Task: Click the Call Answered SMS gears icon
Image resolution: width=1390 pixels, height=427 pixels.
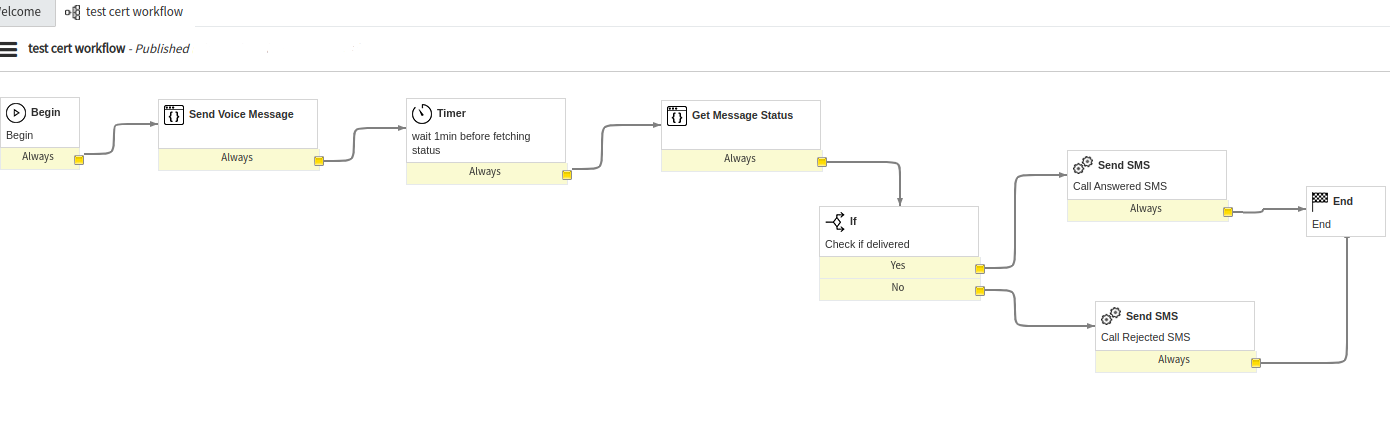Action: tap(1083, 165)
